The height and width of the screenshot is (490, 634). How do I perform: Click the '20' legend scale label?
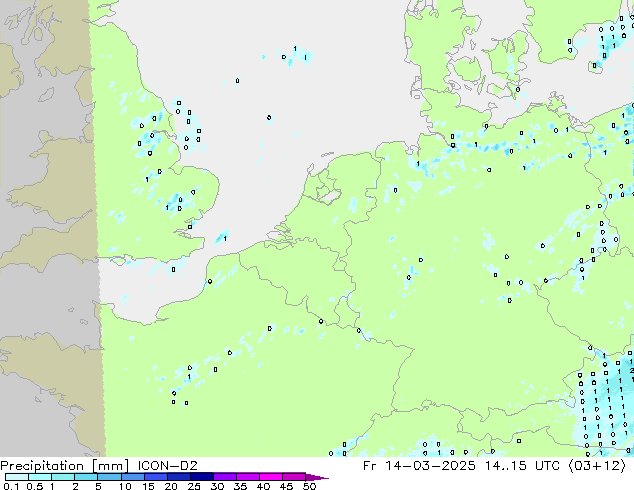pos(171,486)
